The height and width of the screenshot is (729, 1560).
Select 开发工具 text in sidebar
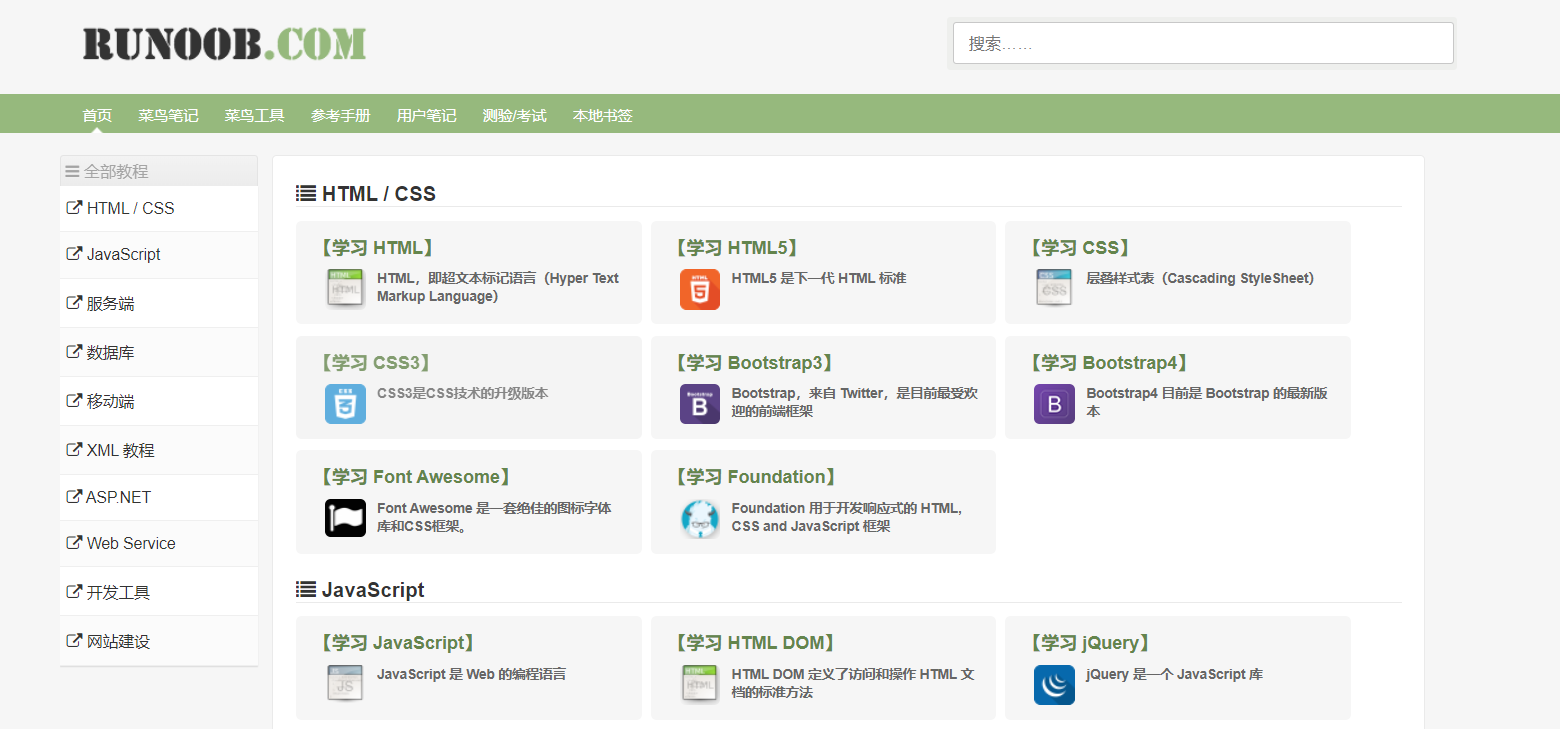pos(118,592)
